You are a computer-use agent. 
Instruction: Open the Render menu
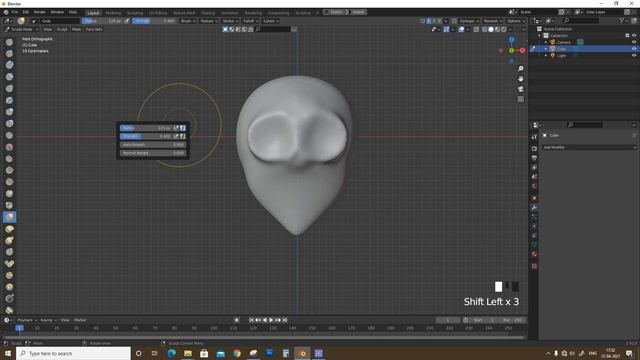pos(40,12)
